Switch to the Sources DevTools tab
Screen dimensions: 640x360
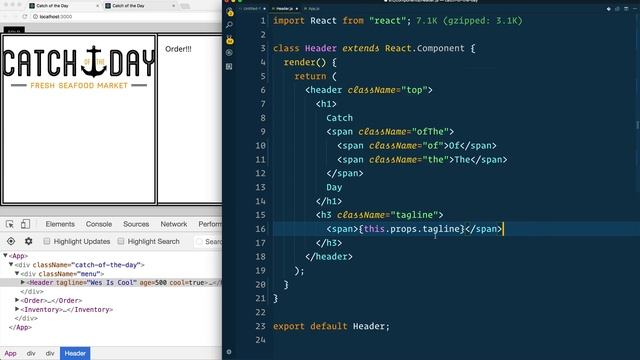(x=136, y=224)
